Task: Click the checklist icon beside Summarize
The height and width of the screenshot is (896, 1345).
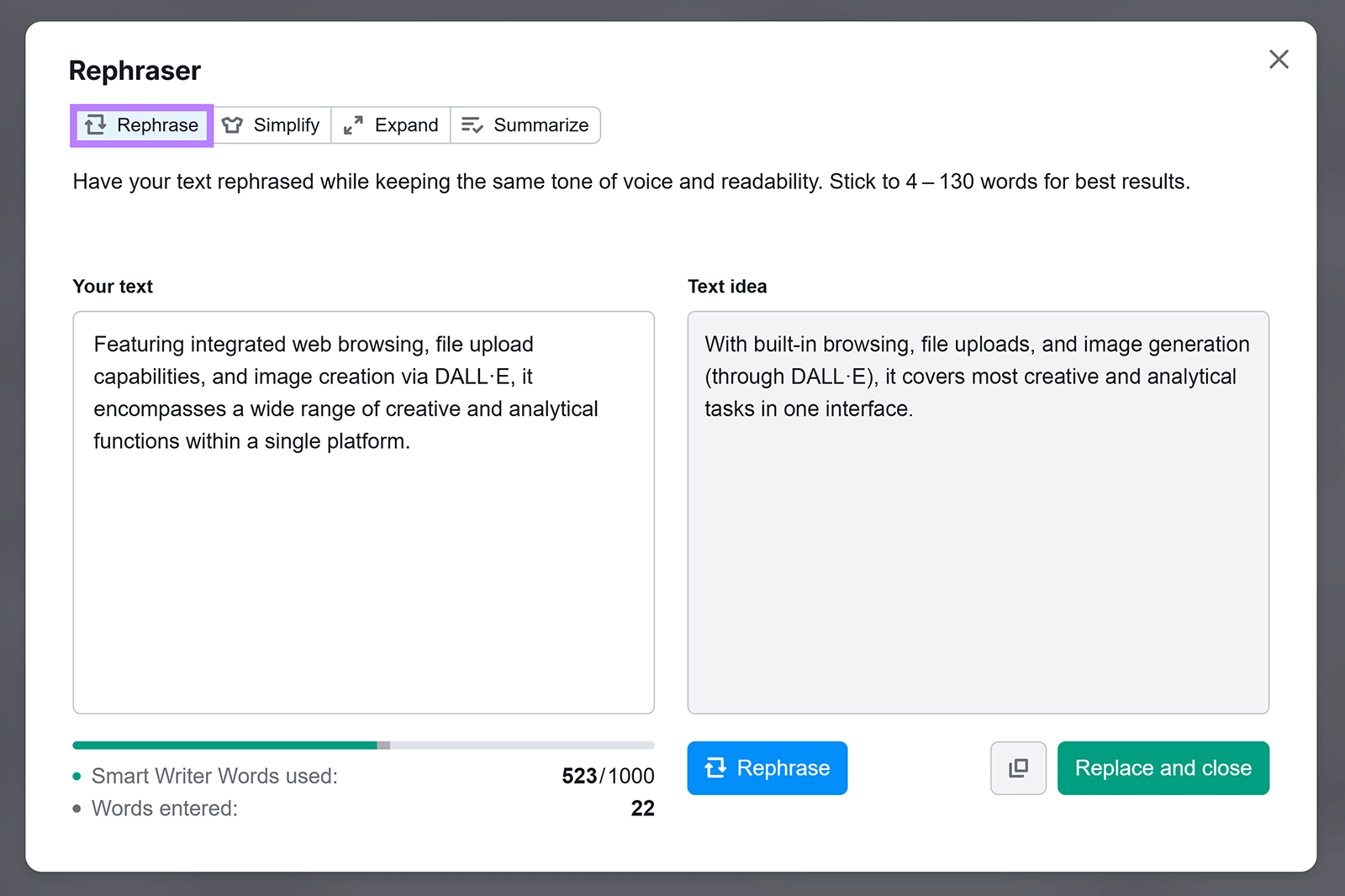Action: coord(472,124)
